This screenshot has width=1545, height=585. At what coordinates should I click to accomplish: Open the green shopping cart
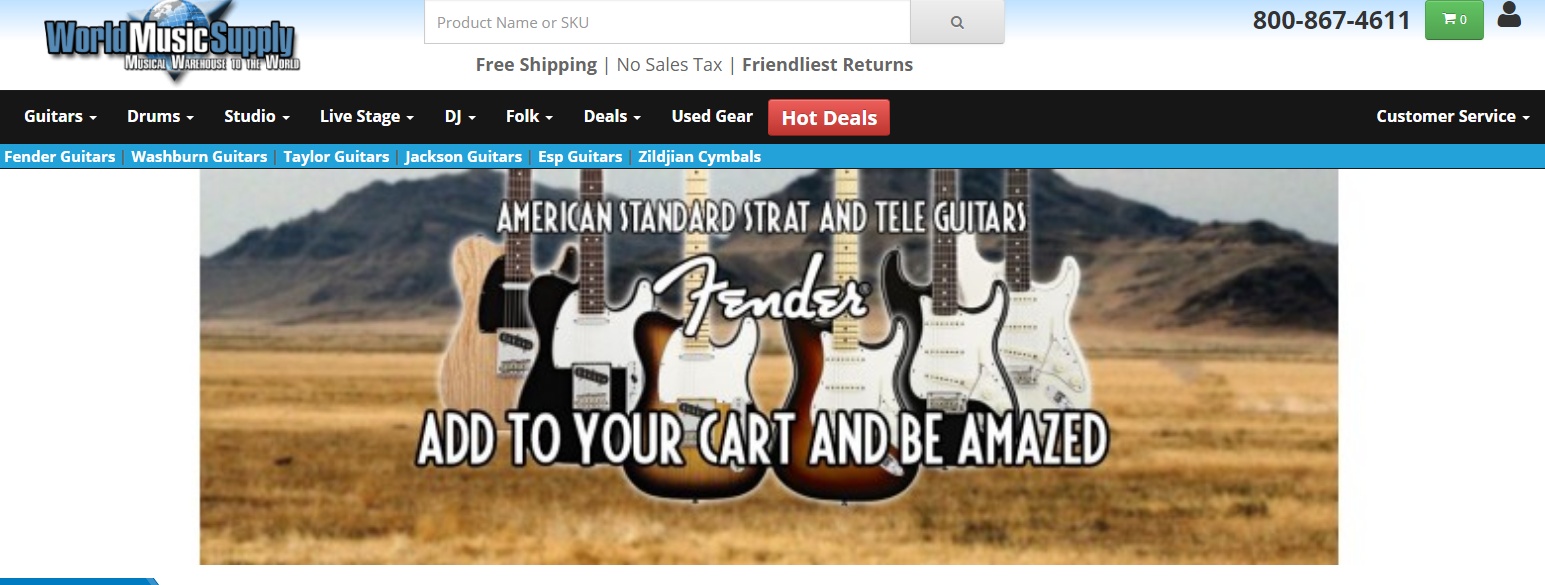(x=1454, y=20)
